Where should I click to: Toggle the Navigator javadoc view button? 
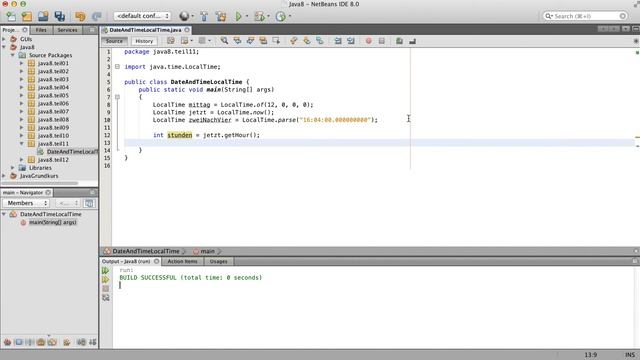pyautogui.click(x=89, y=203)
